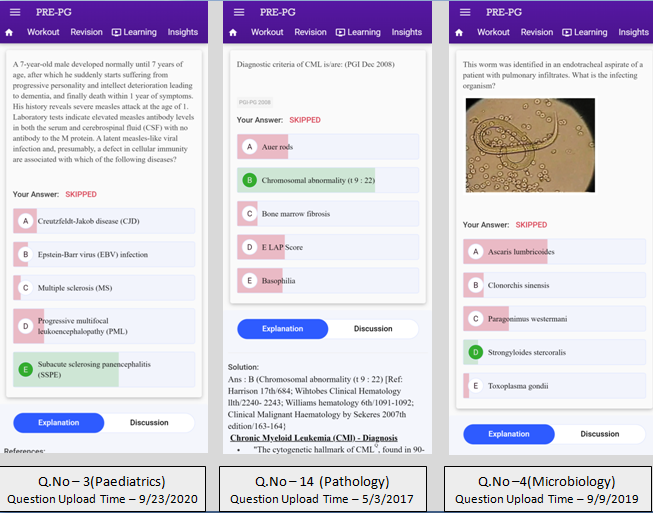Click the PGI-PG 2008 tag

(x=254, y=102)
